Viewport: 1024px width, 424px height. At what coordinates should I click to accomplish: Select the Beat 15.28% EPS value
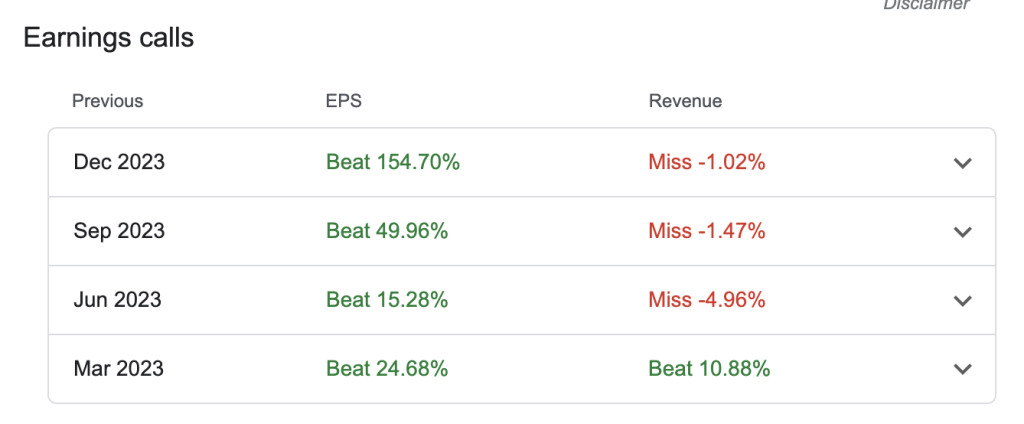(x=387, y=299)
